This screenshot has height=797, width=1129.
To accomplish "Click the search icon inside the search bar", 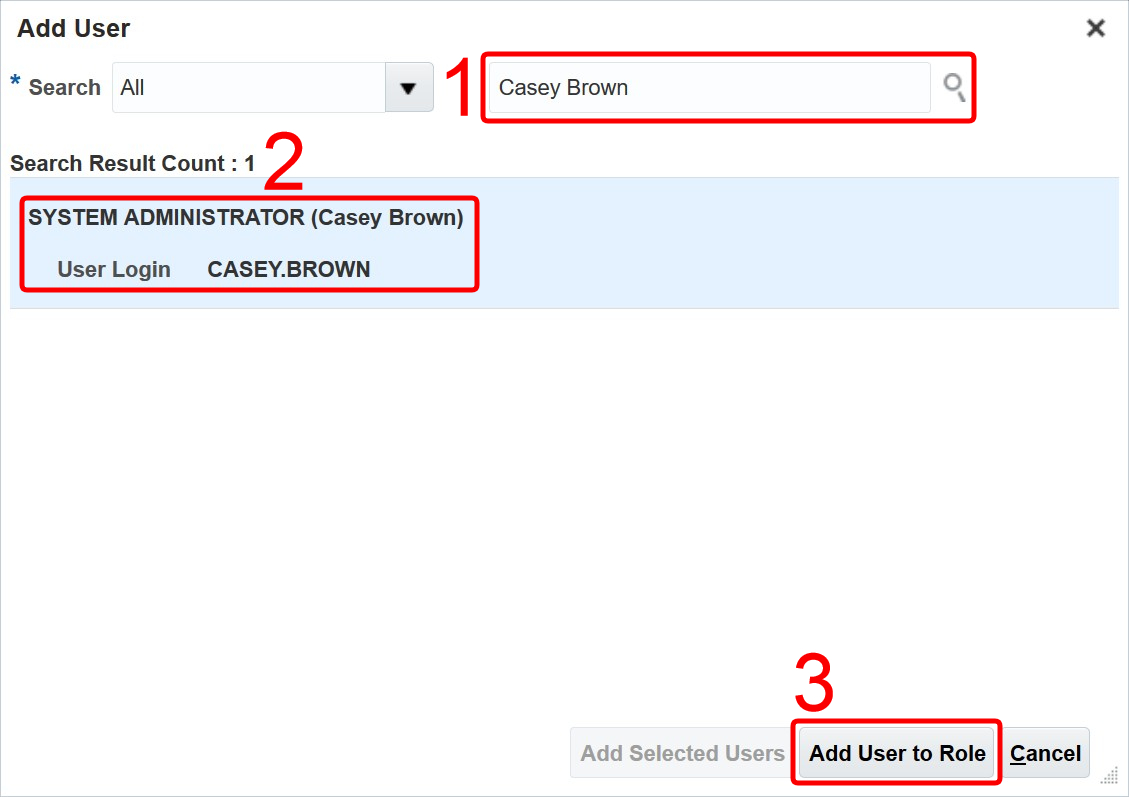I will point(953,88).
